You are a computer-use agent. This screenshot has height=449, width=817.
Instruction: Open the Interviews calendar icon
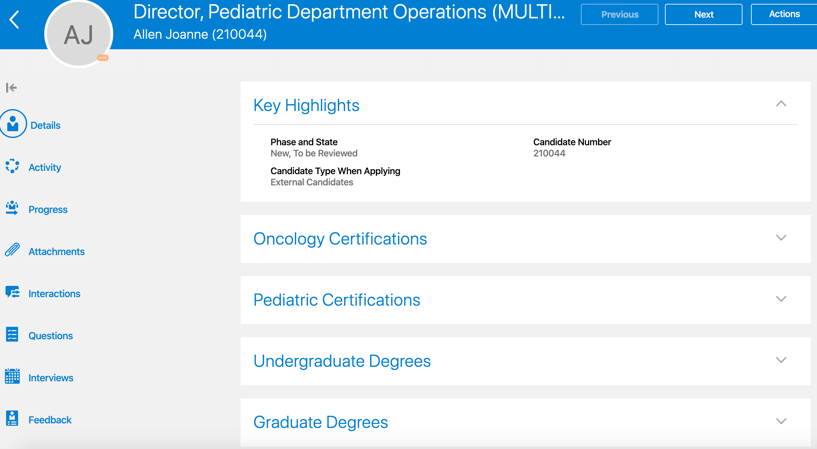click(x=12, y=377)
